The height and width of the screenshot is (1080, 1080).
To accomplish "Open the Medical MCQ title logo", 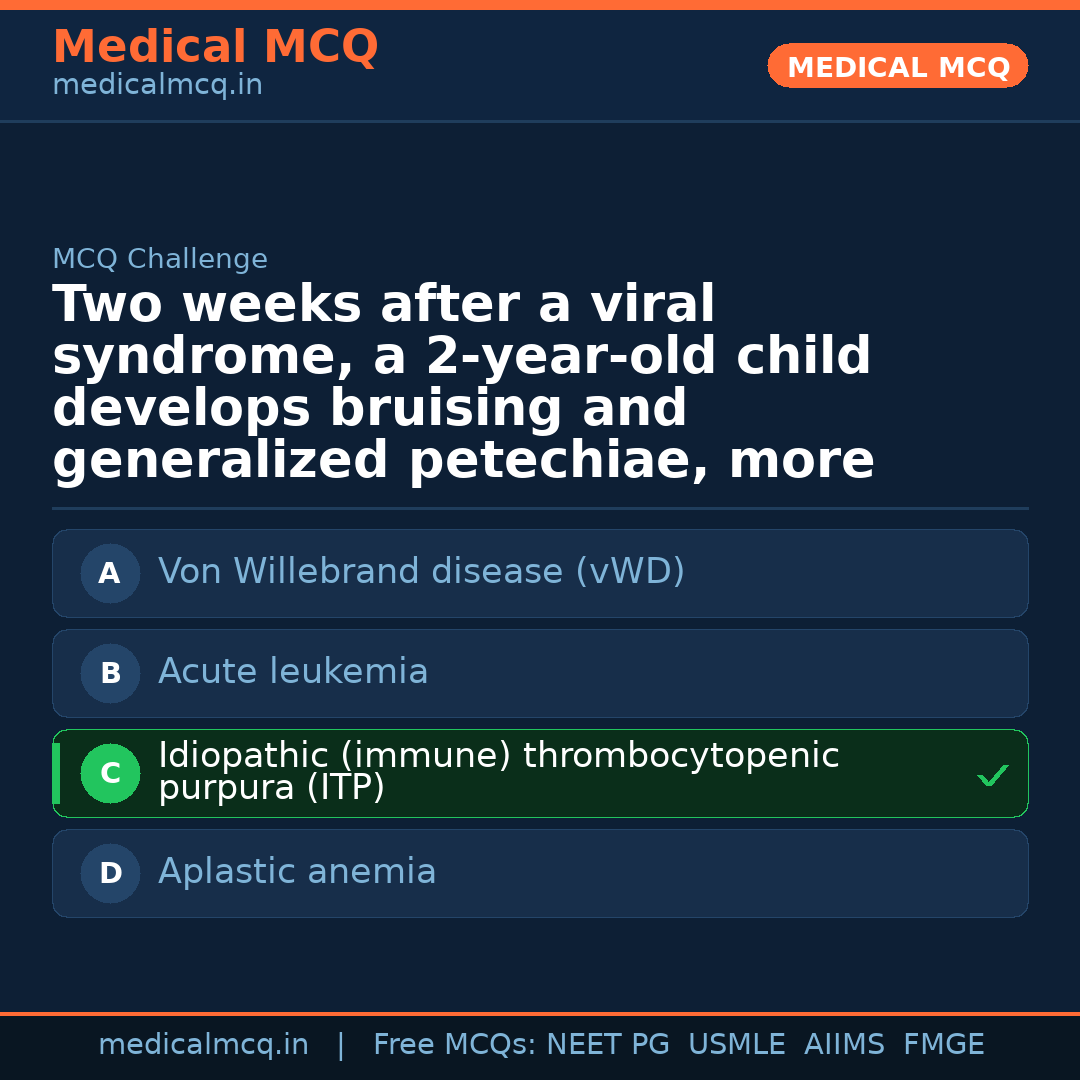I will 215,47.
